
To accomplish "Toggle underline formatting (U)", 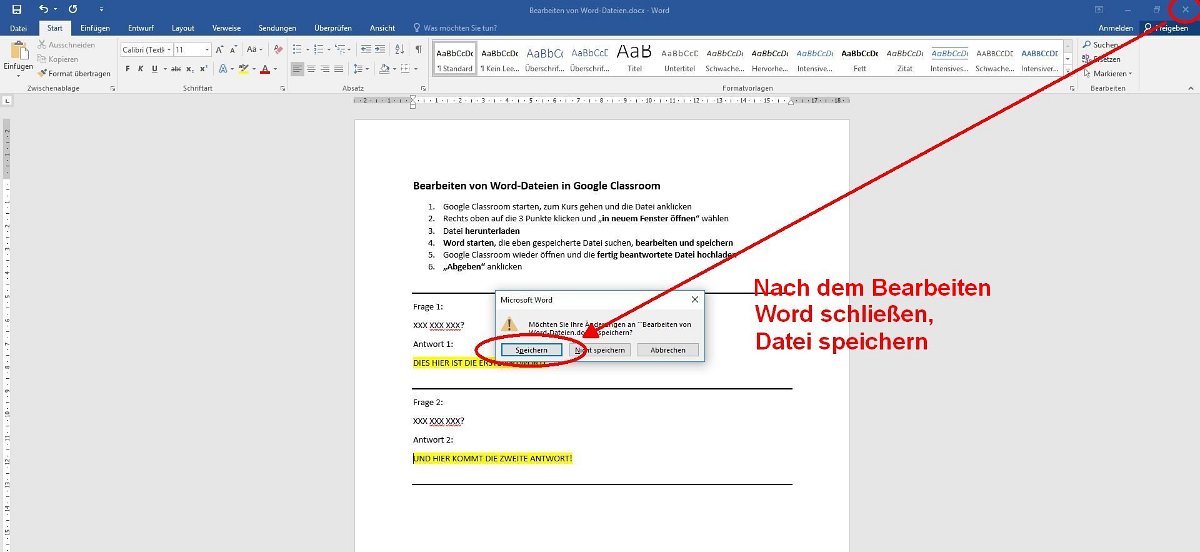I will pos(153,69).
